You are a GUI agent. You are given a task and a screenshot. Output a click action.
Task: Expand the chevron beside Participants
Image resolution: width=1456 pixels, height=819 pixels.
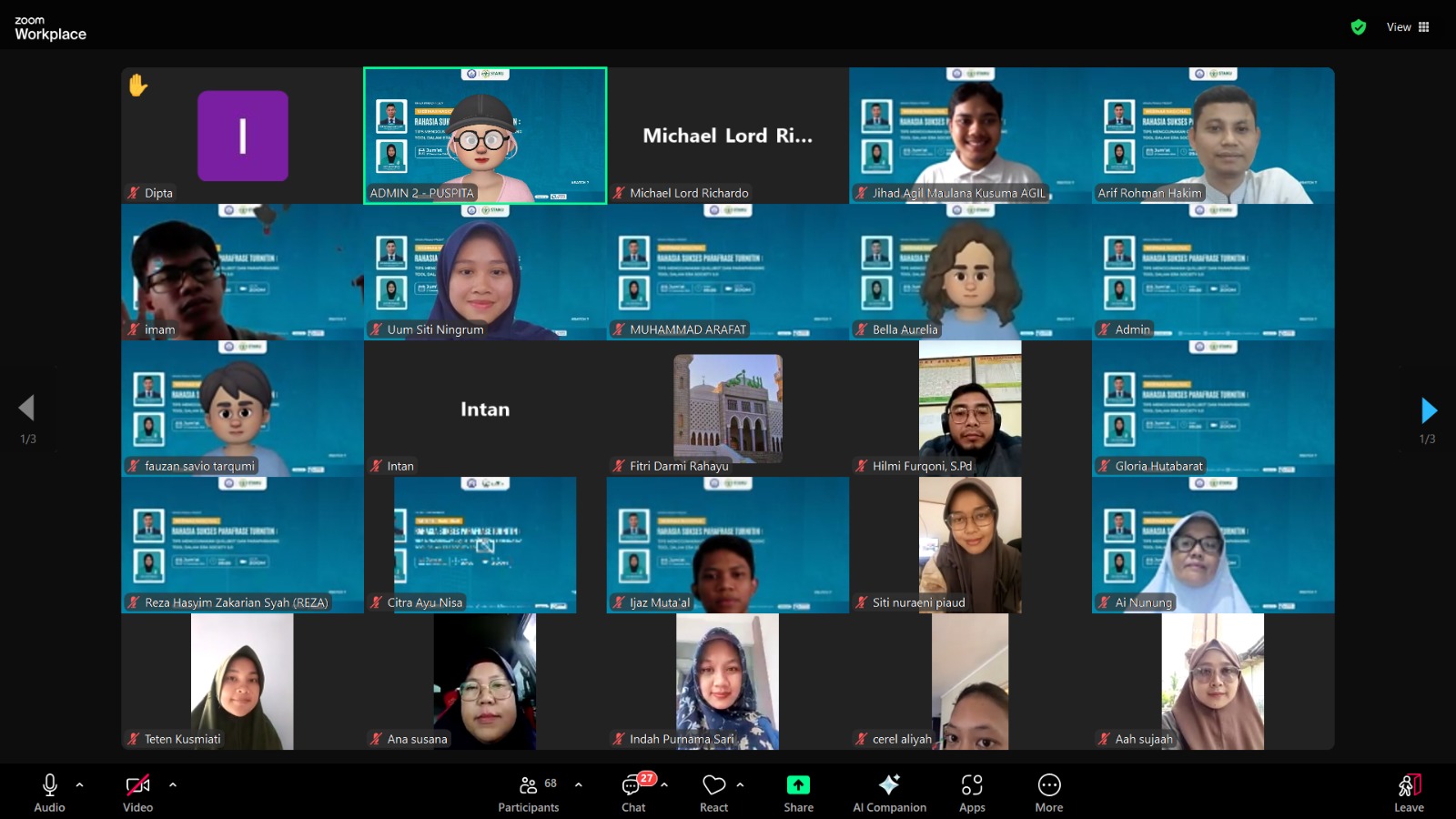click(579, 784)
